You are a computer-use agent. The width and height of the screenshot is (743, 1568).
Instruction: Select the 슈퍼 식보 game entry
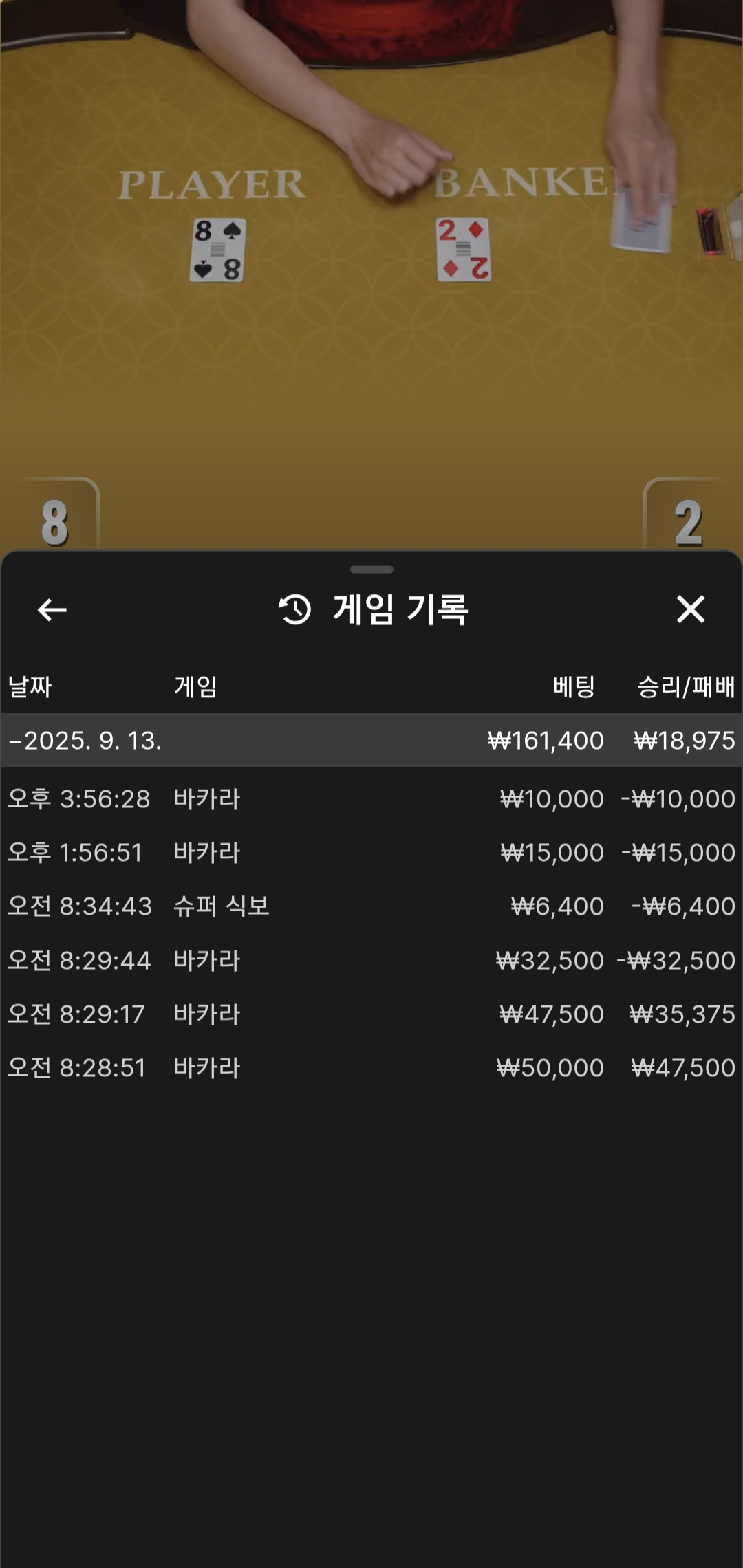coord(222,906)
